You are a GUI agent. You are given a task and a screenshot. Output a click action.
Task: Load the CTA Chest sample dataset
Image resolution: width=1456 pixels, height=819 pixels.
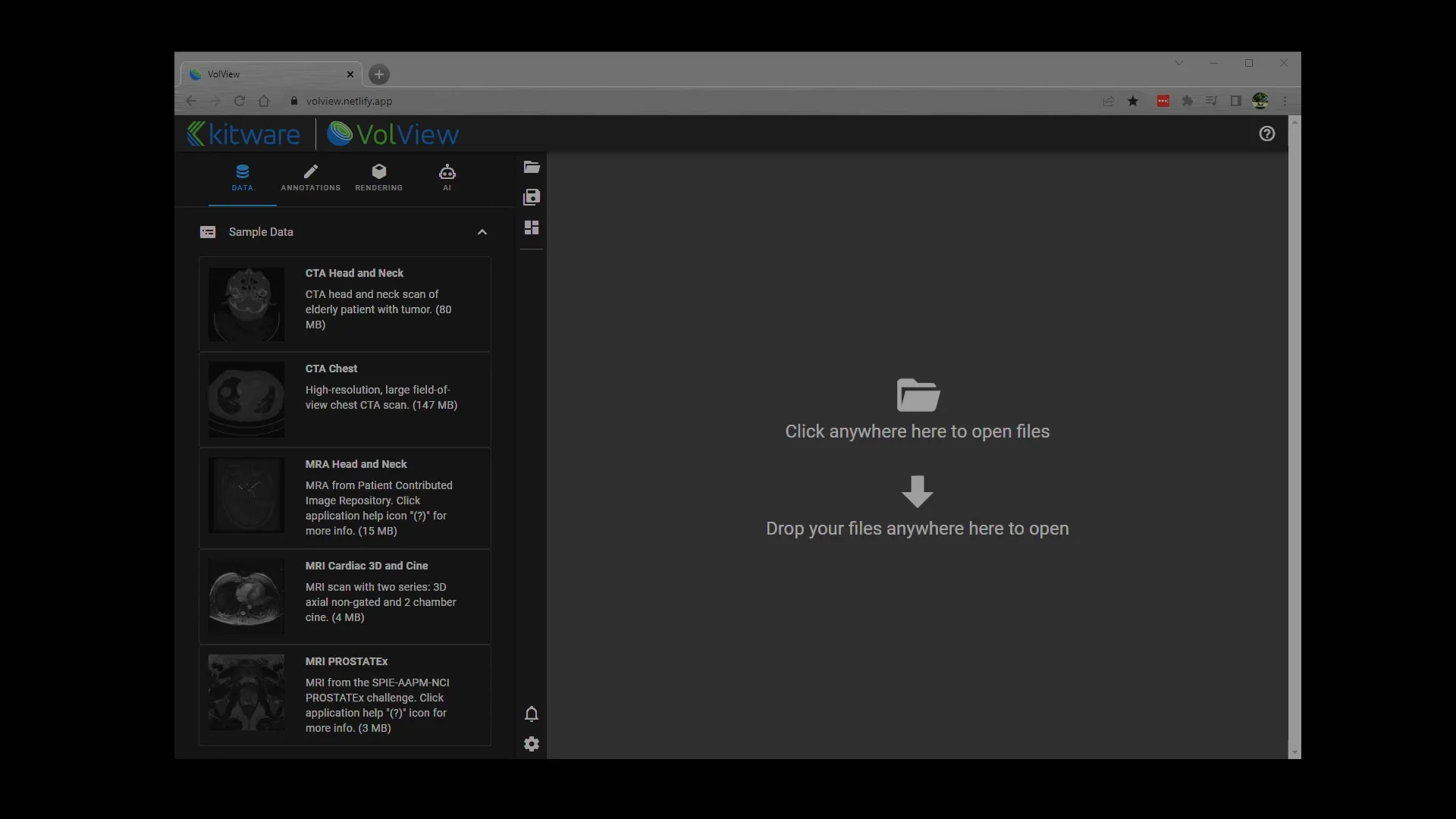pos(345,399)
